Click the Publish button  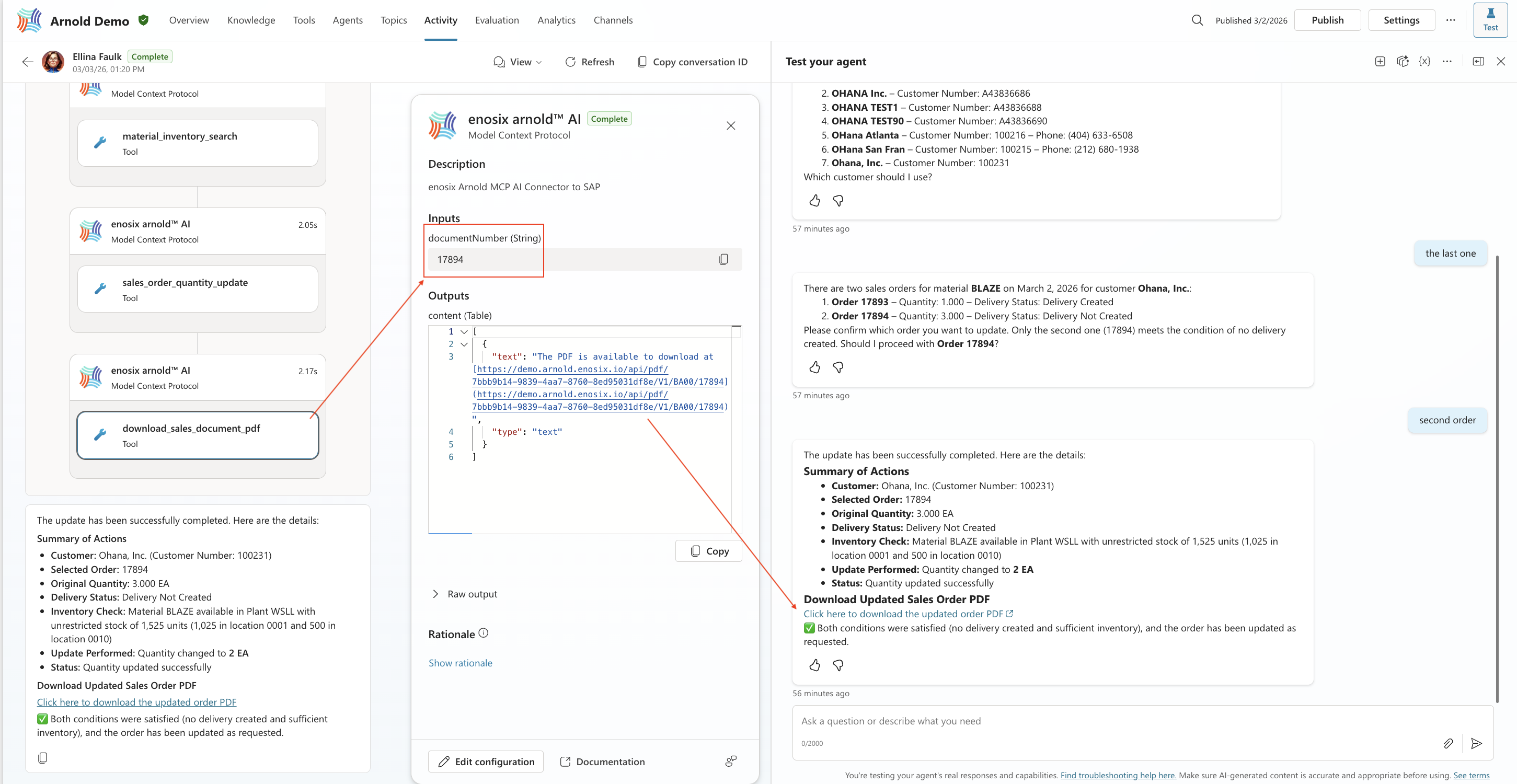(x=1327, y=20)
